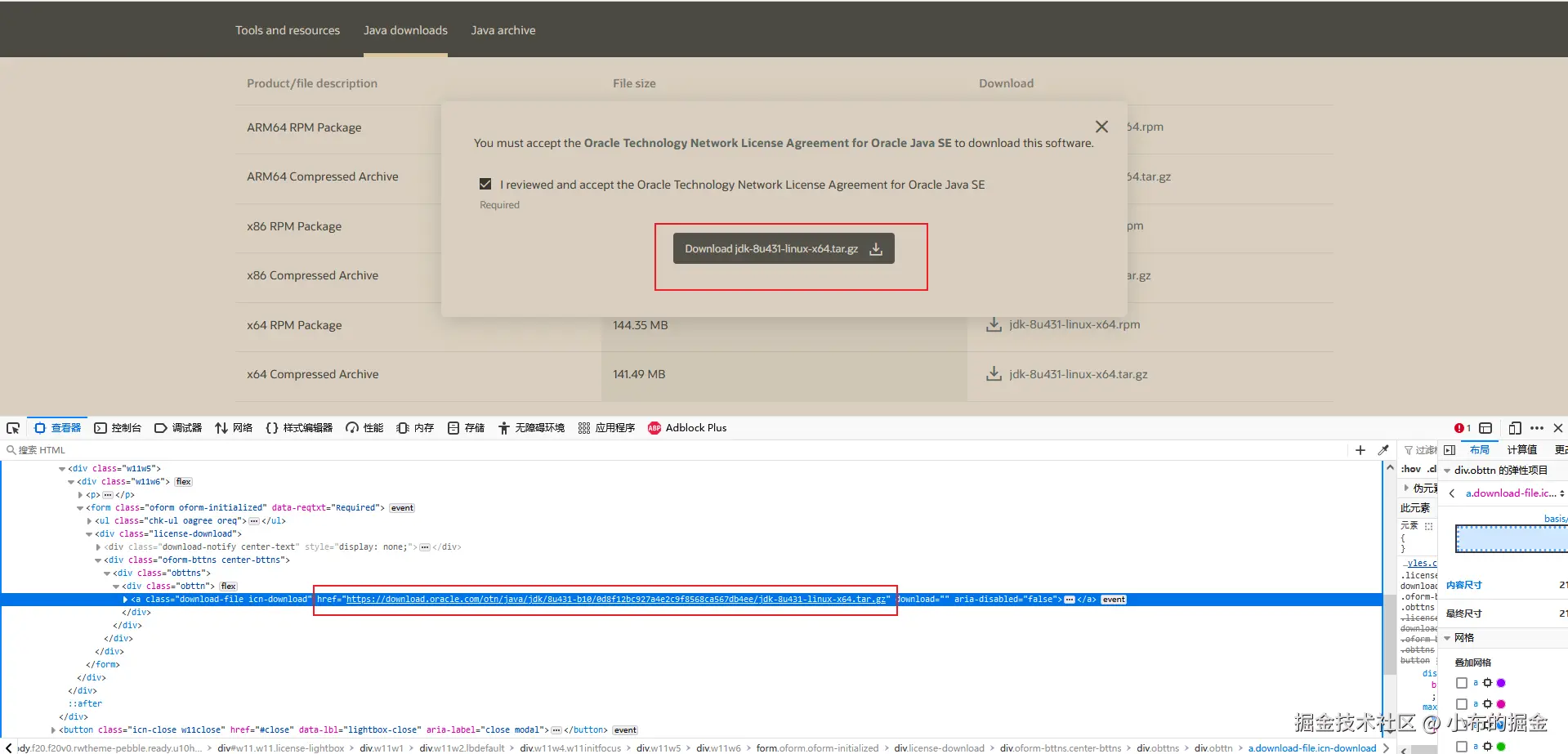1568x754 pixels.
Task: Click the event badge on form node
Action: 402,508
